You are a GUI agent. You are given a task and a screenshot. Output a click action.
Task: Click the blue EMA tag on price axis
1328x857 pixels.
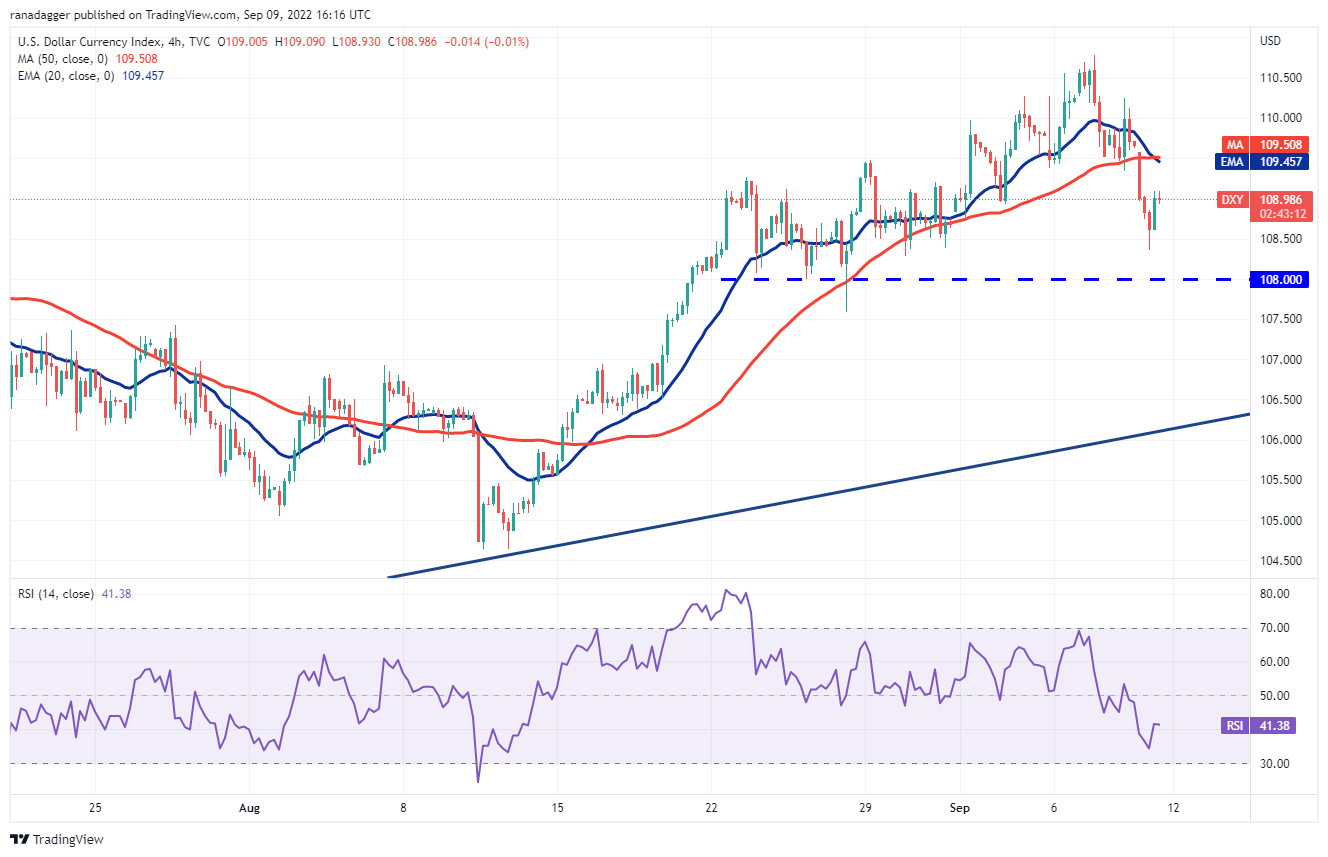[1233, 161]
